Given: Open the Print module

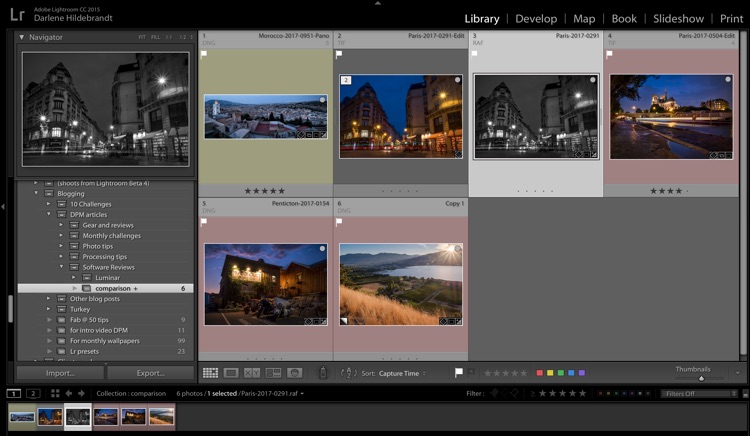Looking at the screenshot, I should pyautogui.click(x=731, y=19).
